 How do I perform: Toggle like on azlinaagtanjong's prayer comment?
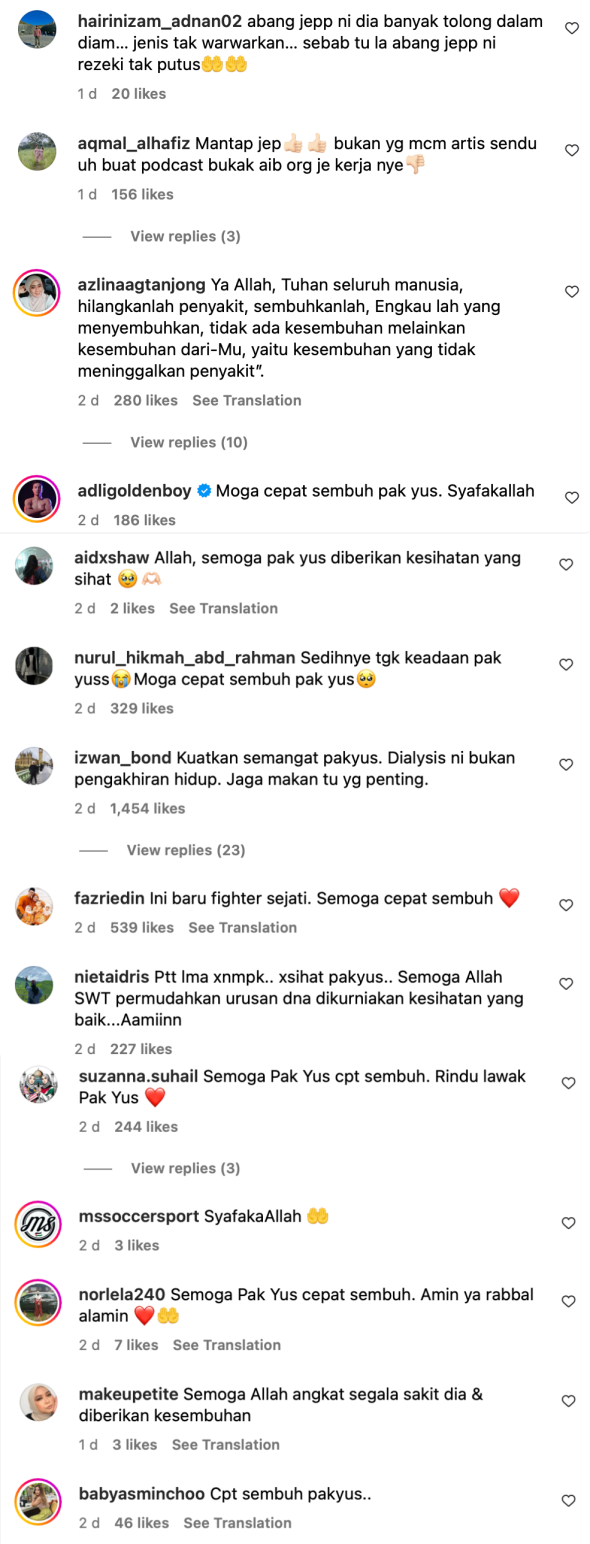572,292
